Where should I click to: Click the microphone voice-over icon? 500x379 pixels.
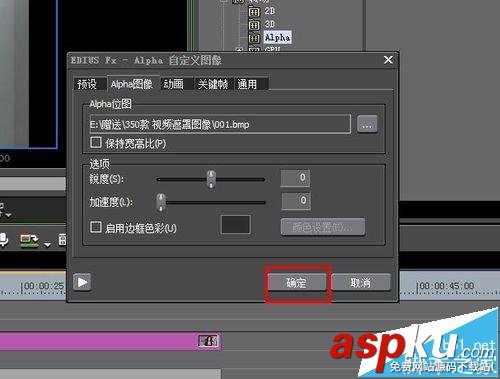point(3,239)
